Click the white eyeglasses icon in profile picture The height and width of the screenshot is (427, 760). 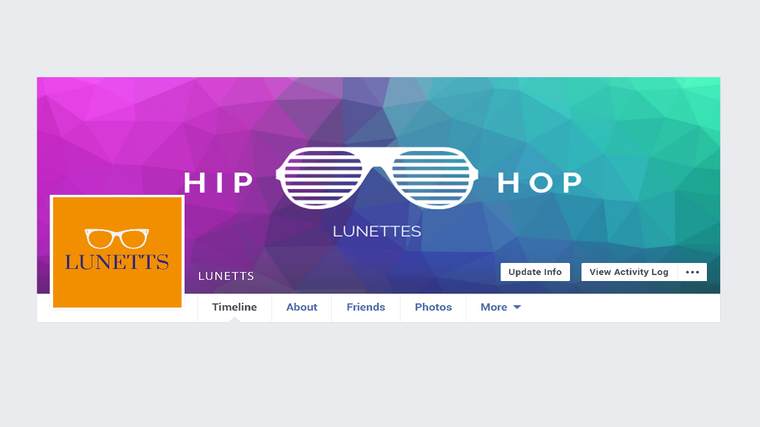[117, 238]
